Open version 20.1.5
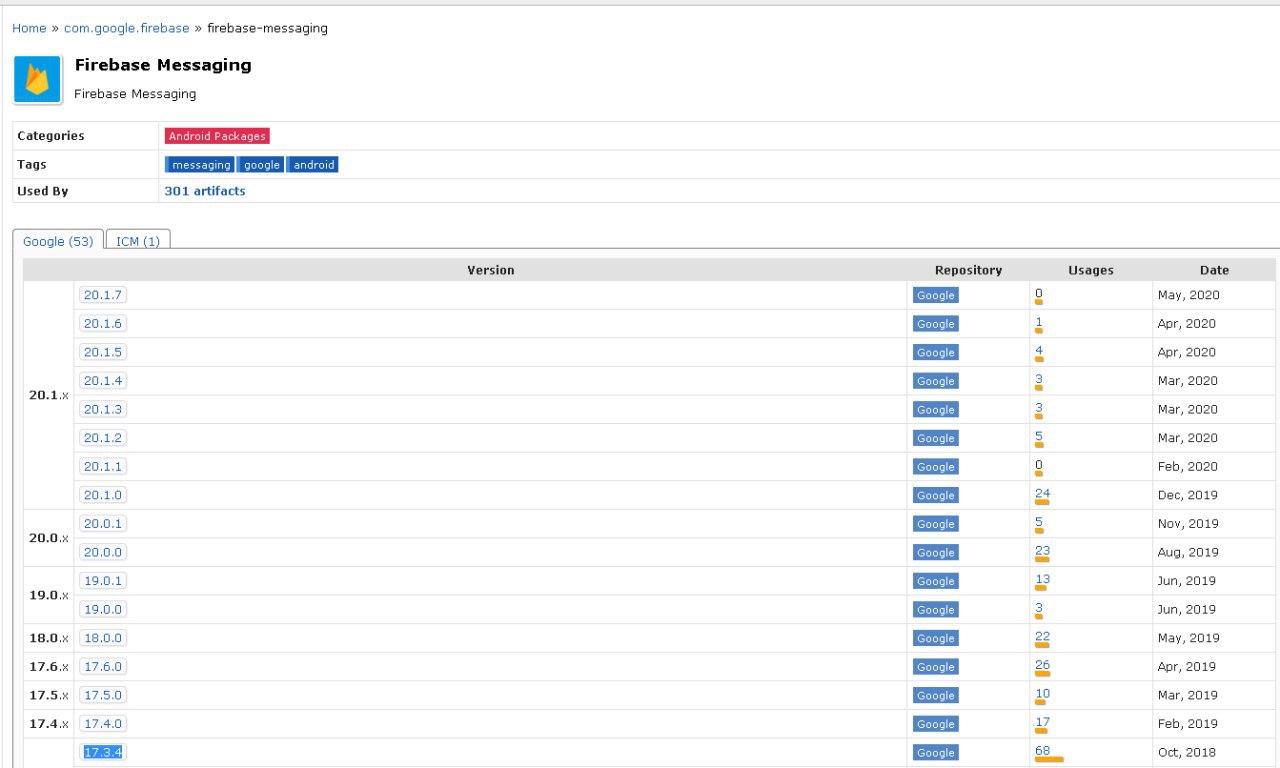The height and width of the screenshot is (768, 1280). pyautogui.click(x=103, y=352)
